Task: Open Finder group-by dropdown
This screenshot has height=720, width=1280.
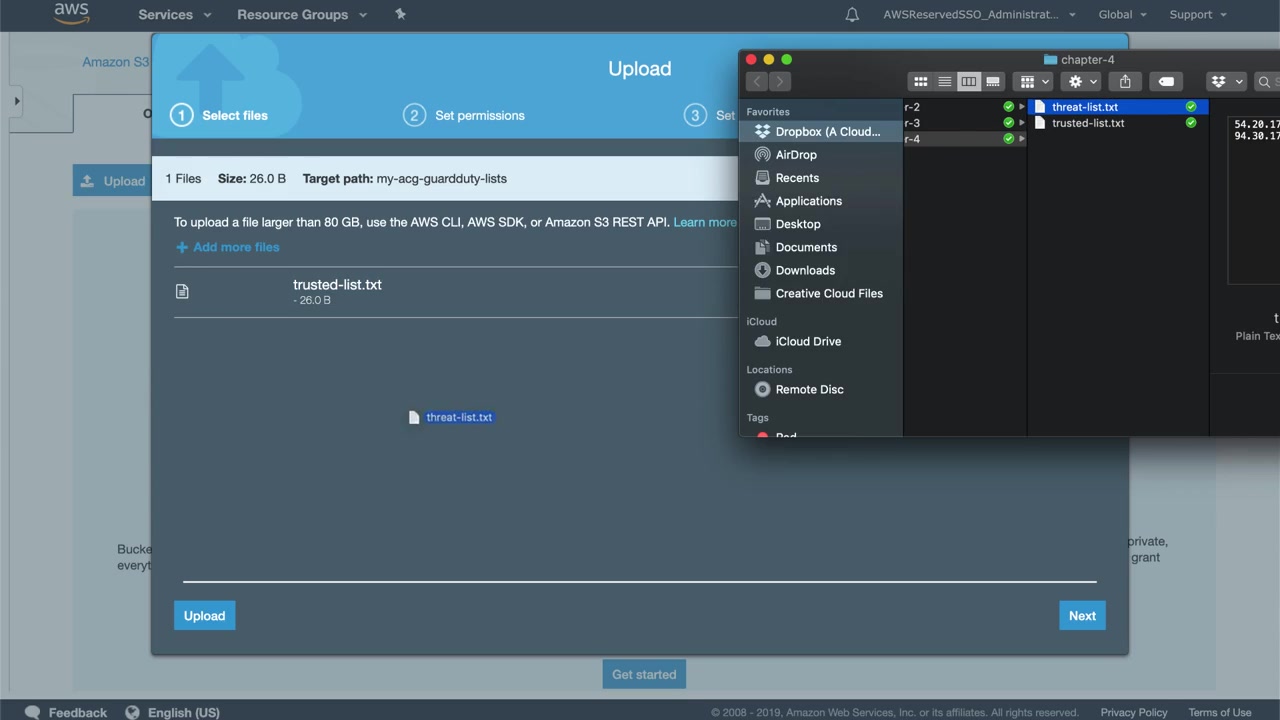Action: pos(1033,82)
